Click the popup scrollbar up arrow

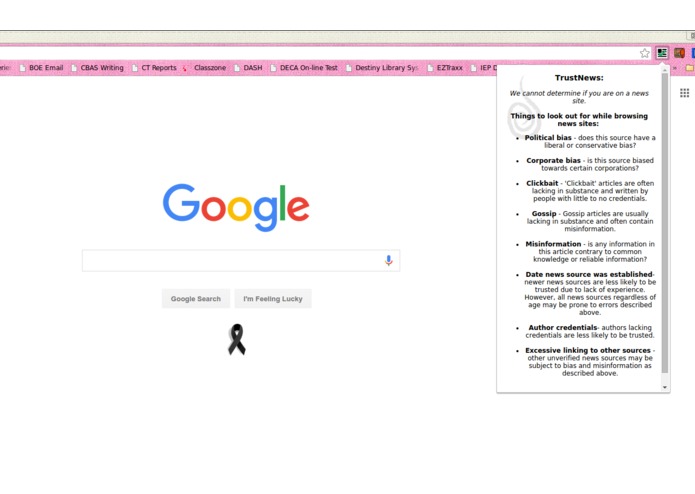pyautogui.click(x=664, y=70)
